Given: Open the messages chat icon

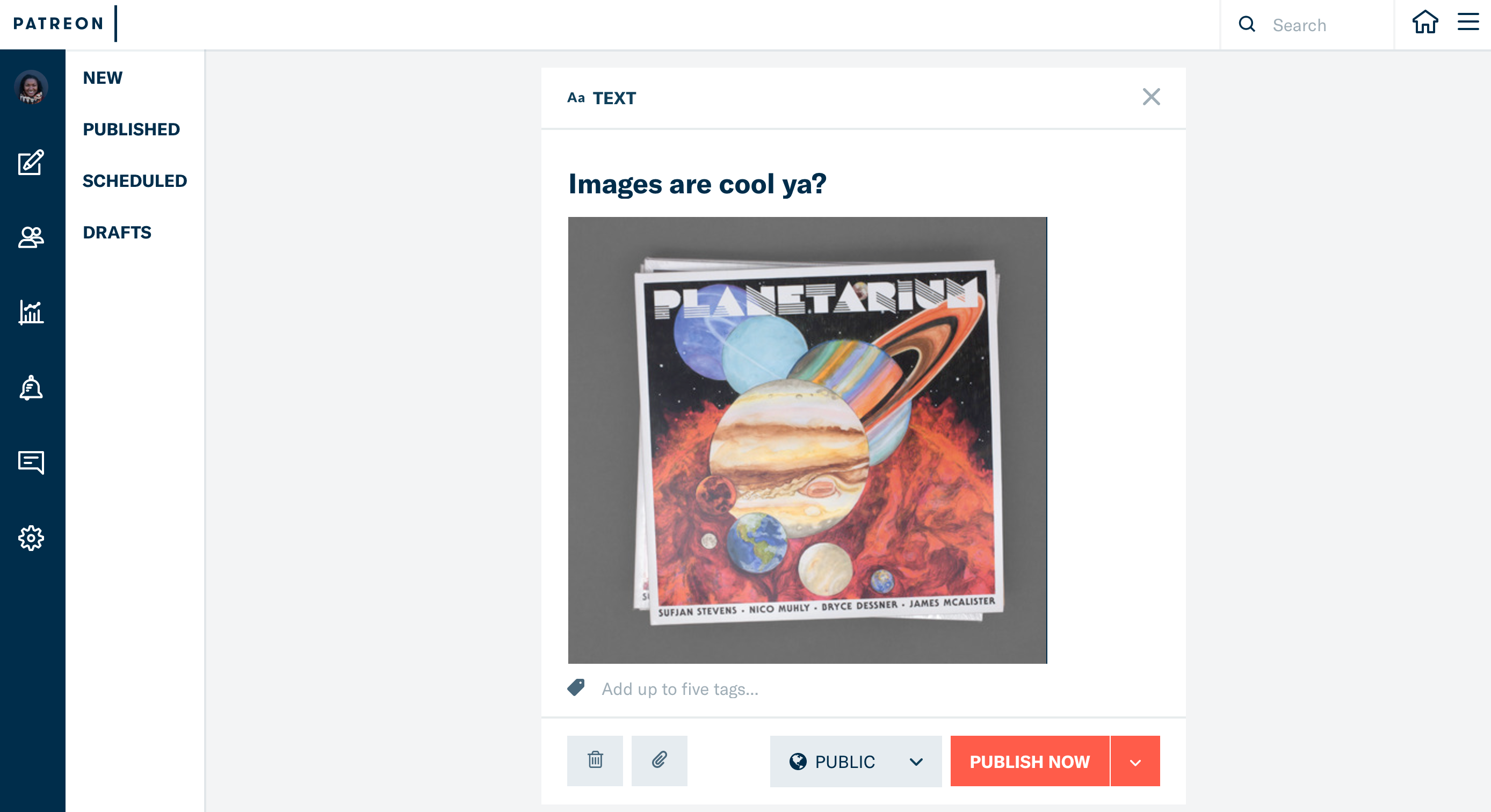Looking at the screenshot, I should (x=31, y=463).
